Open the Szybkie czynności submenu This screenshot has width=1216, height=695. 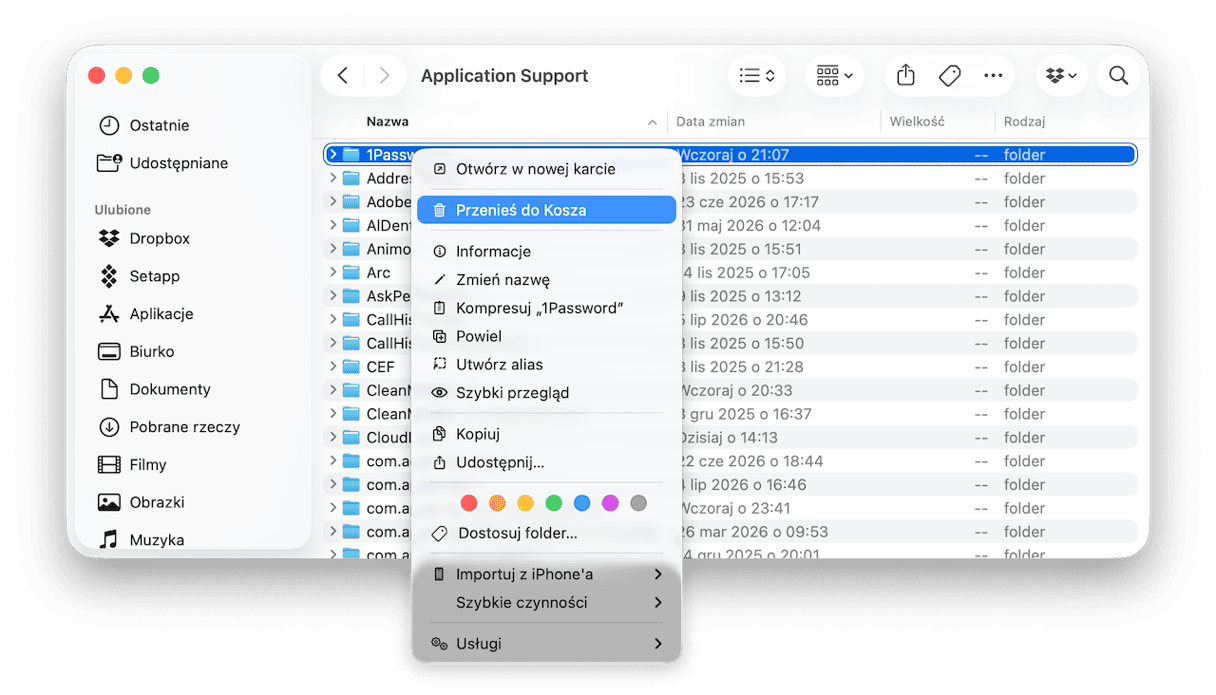546,603
